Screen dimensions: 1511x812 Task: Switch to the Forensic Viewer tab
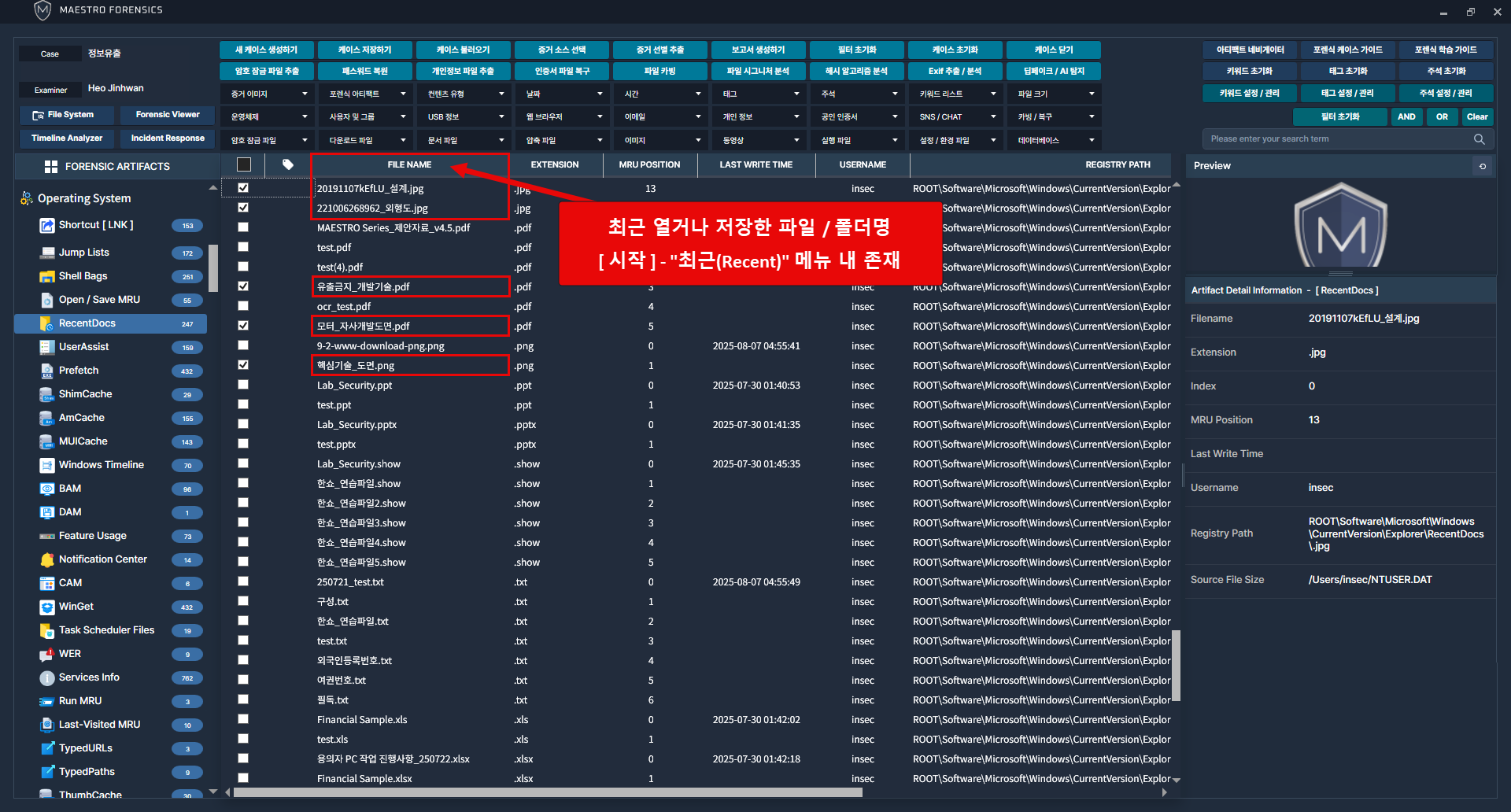point(168,115)
